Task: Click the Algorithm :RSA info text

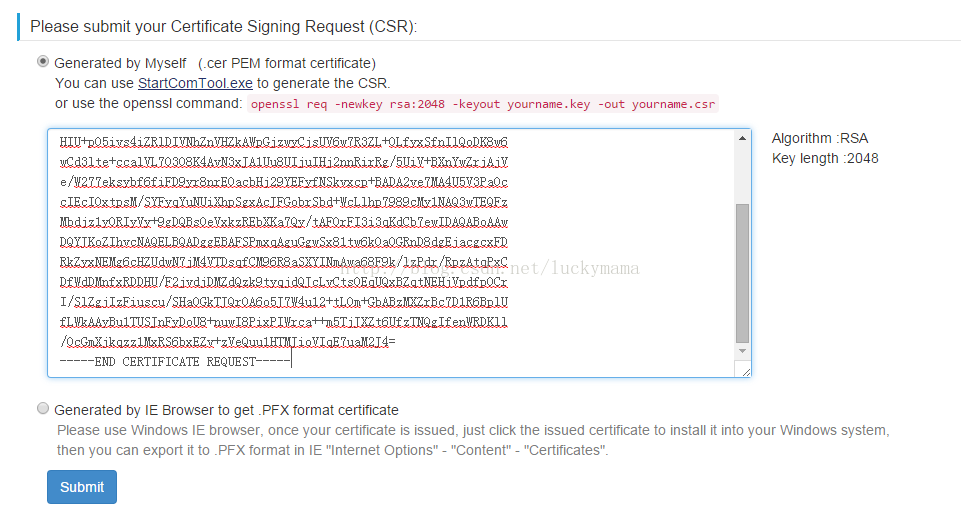Action: [x=820, y=139]
